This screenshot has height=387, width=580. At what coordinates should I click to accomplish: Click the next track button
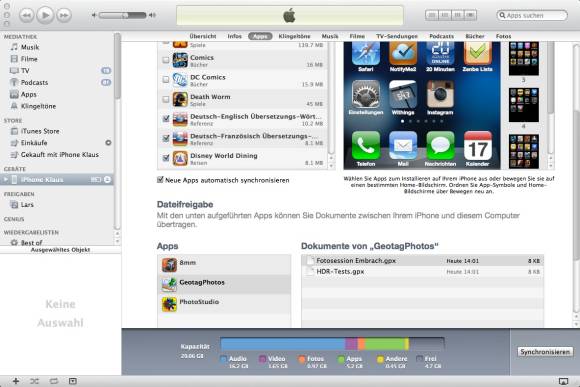(64, 16)
